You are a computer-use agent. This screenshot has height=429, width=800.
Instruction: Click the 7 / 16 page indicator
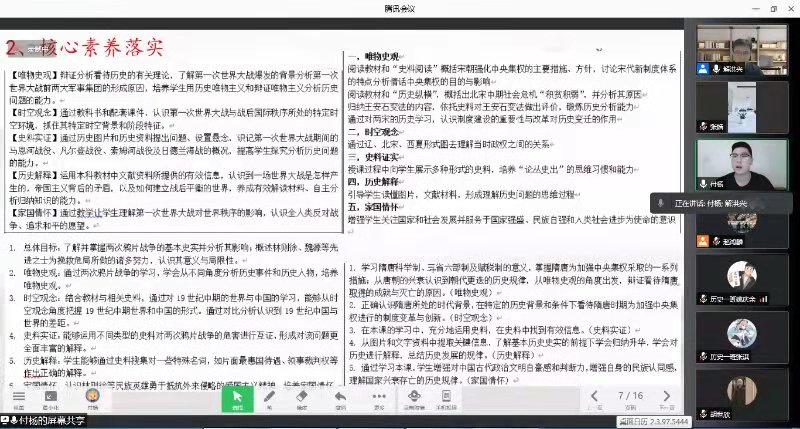[x=630, y=396]
